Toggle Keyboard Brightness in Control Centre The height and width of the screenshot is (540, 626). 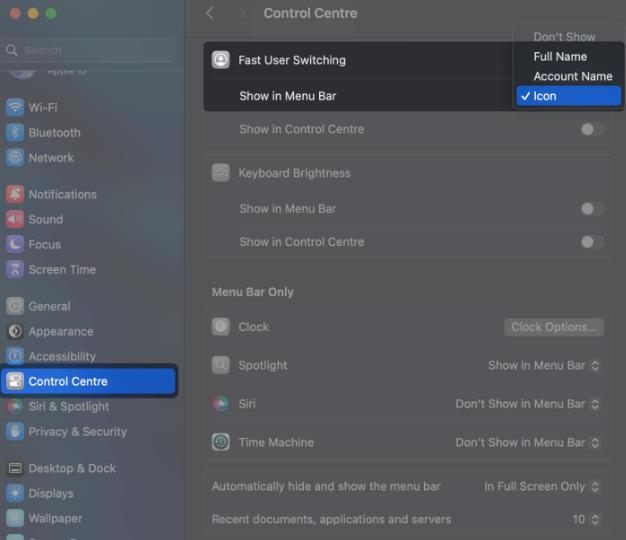pyautogui.click(x=592, y=242)
